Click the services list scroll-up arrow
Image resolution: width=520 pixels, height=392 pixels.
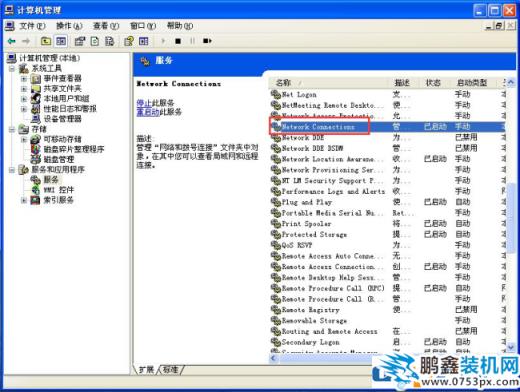pyautogui.click(x=511, y=82)
